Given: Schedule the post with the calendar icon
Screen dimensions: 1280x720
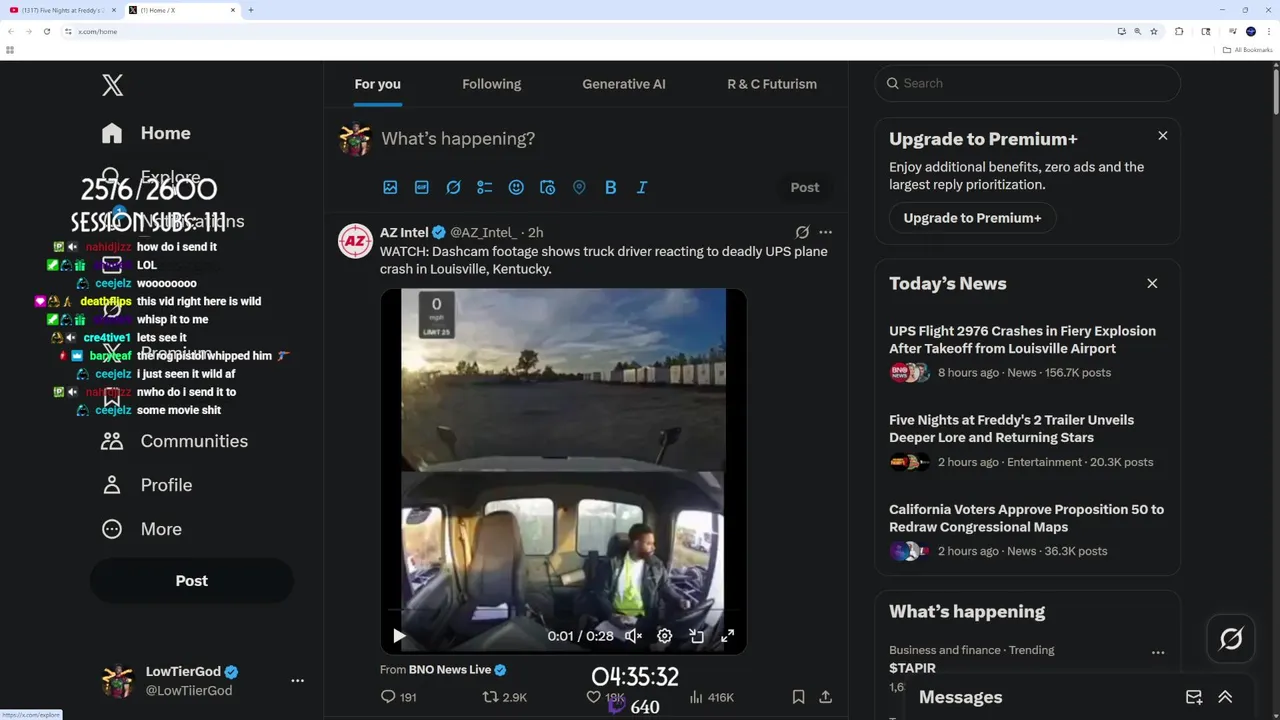Looking at the screenshot, I should [x=547, y=187].
